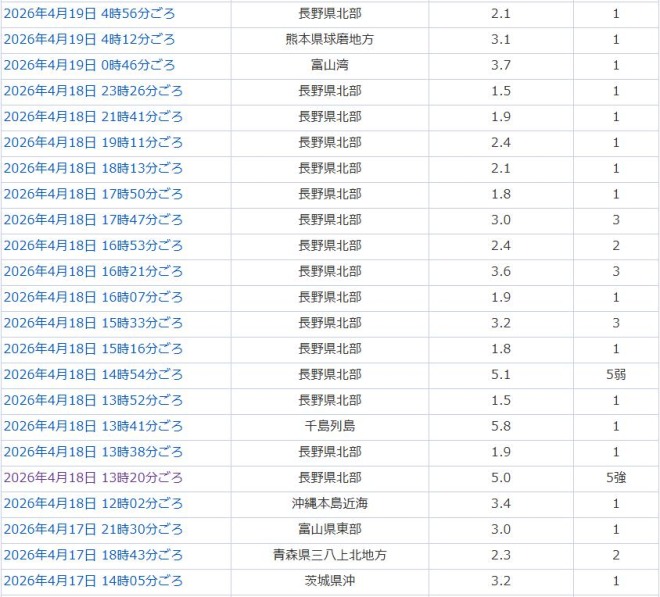Click the April 18 13時41分 date link
The image size is (660, 597).
93,426
